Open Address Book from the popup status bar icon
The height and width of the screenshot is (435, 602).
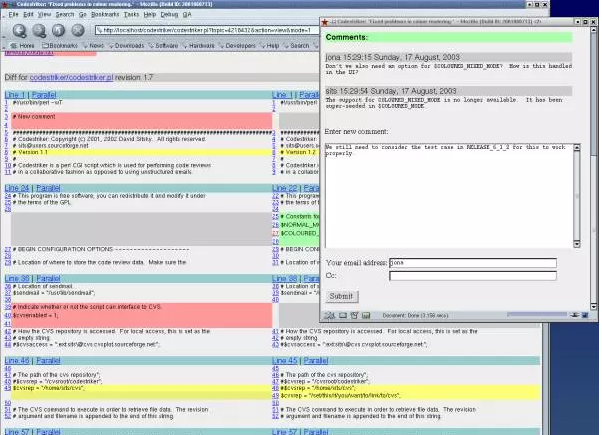366,316
